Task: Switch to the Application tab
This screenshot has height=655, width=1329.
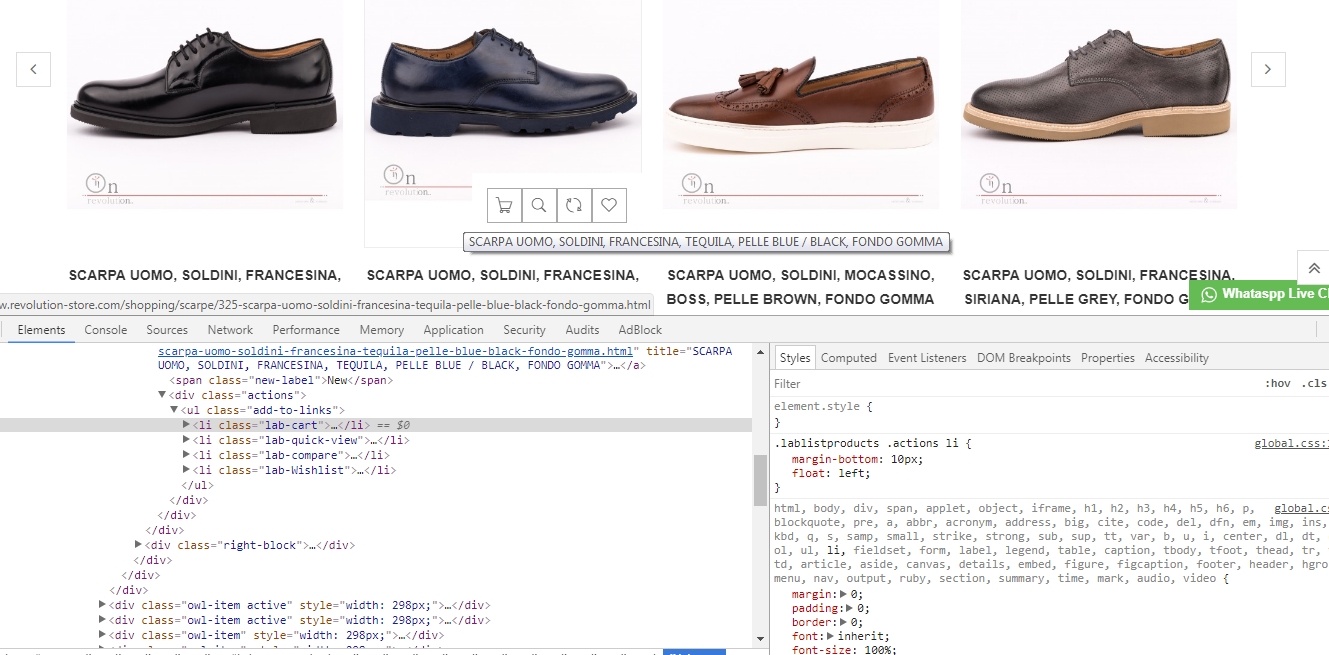Action: tap(454, 330)
